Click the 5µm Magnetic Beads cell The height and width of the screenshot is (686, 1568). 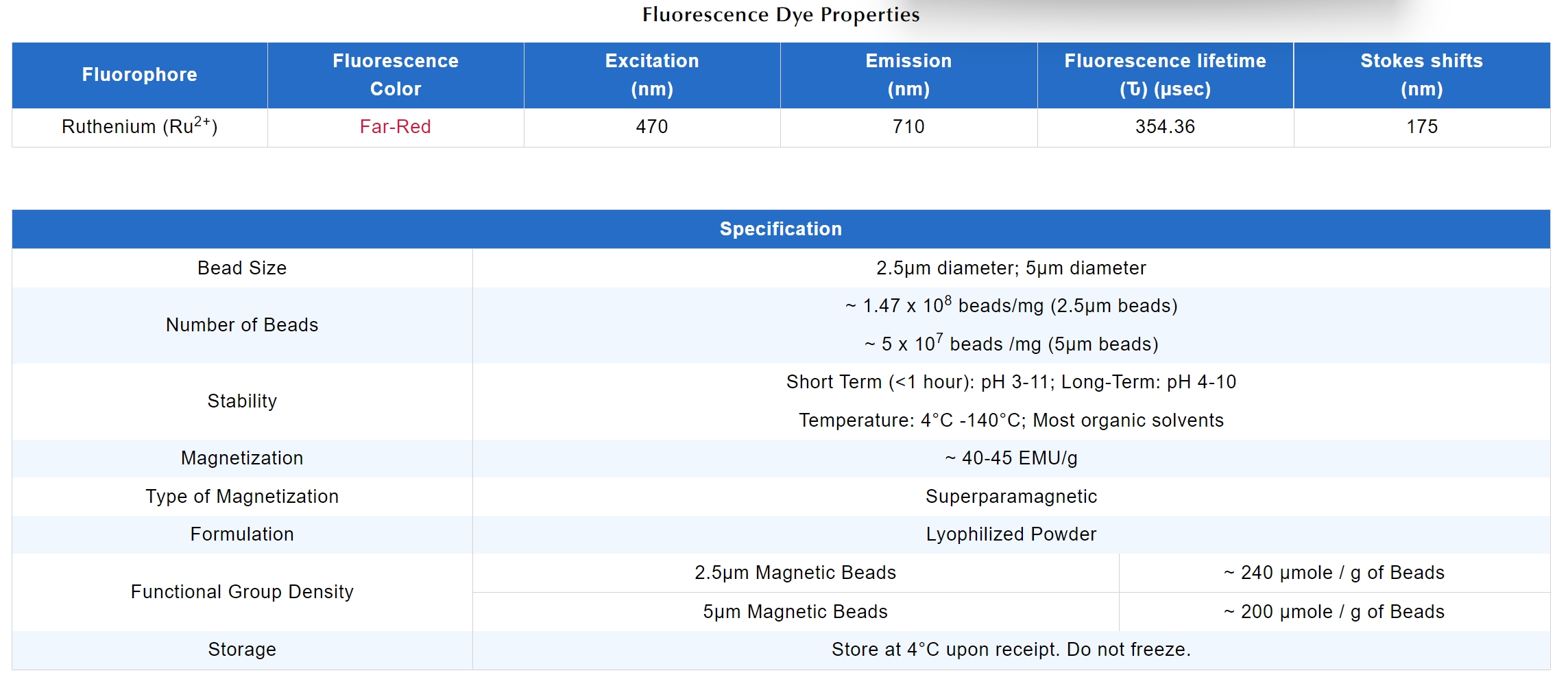click(x=795, y=612)
